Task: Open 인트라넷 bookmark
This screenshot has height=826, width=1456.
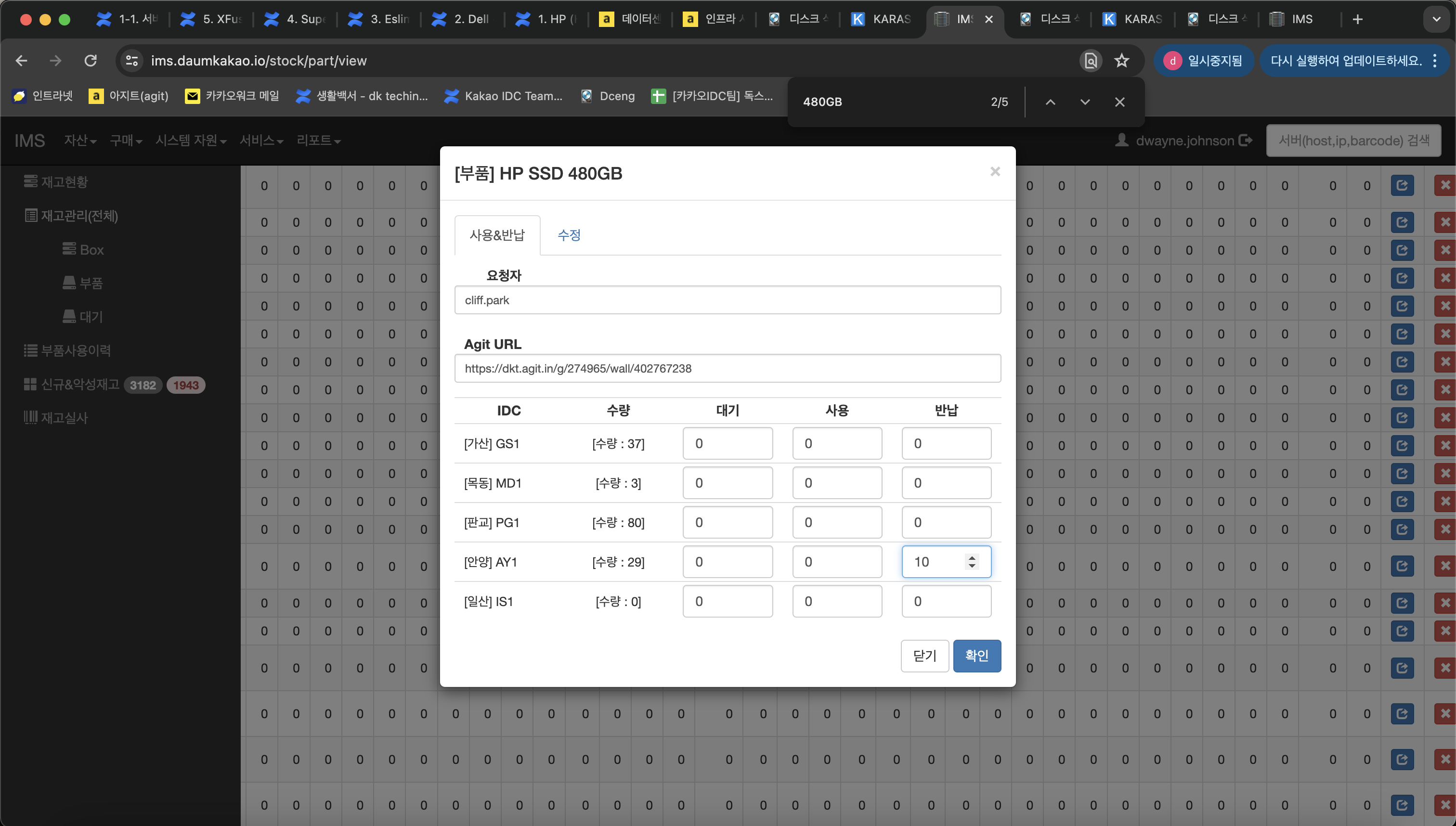Action: 43,96
